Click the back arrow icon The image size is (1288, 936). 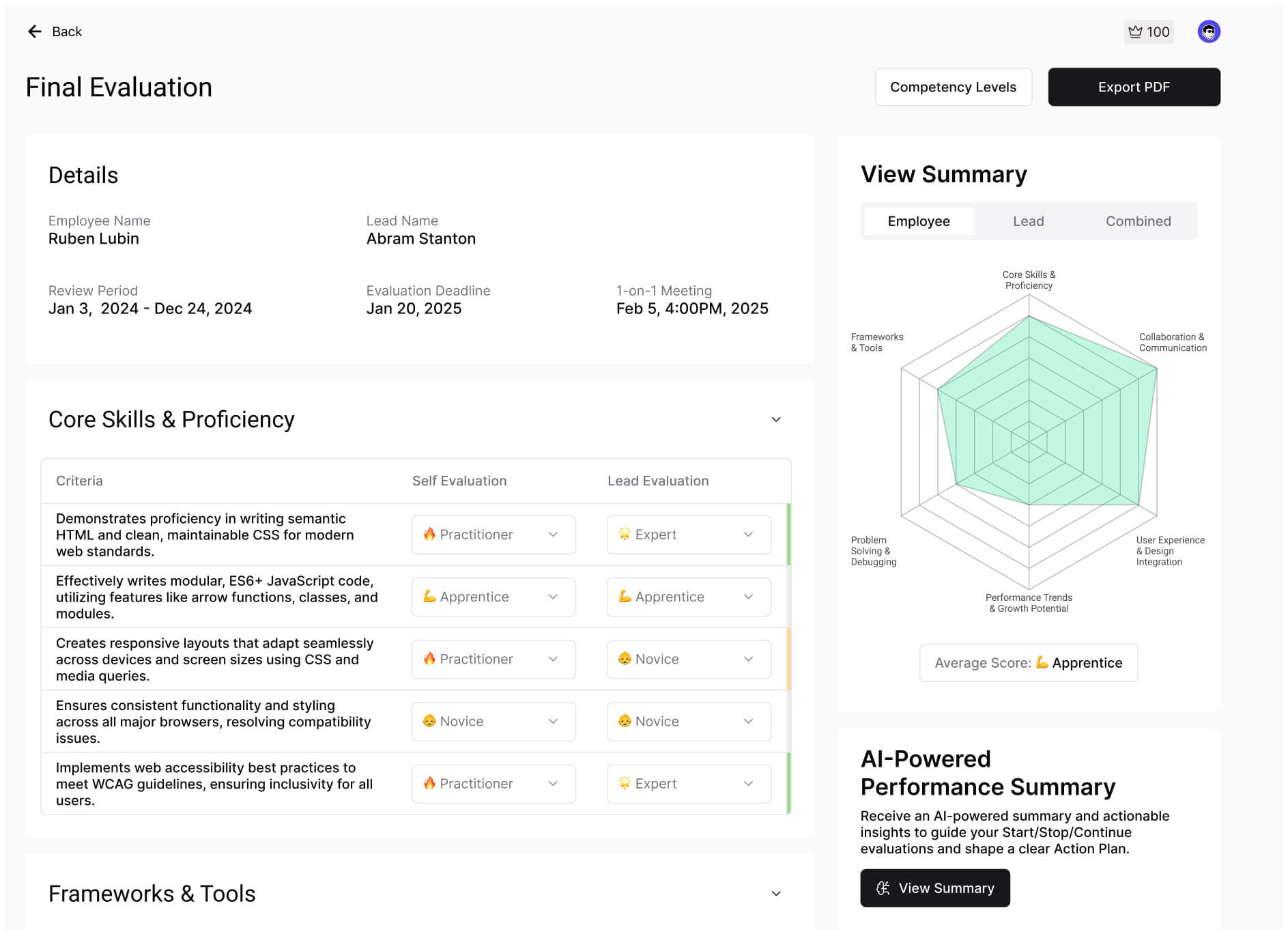(35, 31)
